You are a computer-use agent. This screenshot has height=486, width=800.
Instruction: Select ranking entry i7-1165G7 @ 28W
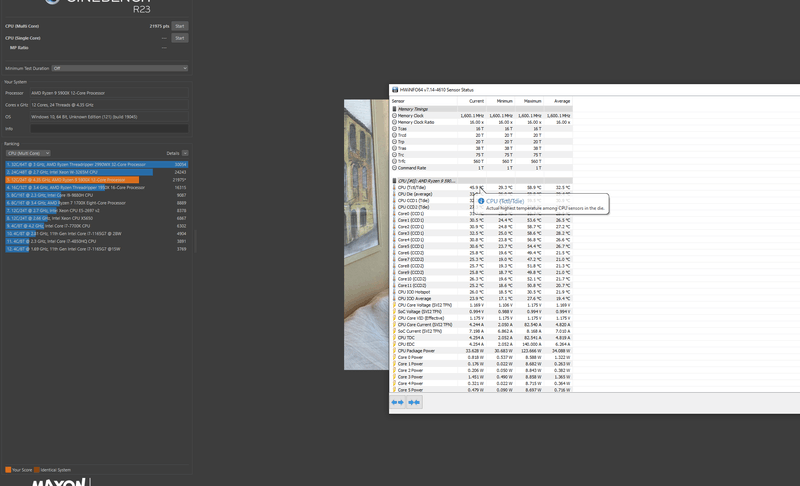click(x=96, y=234)
